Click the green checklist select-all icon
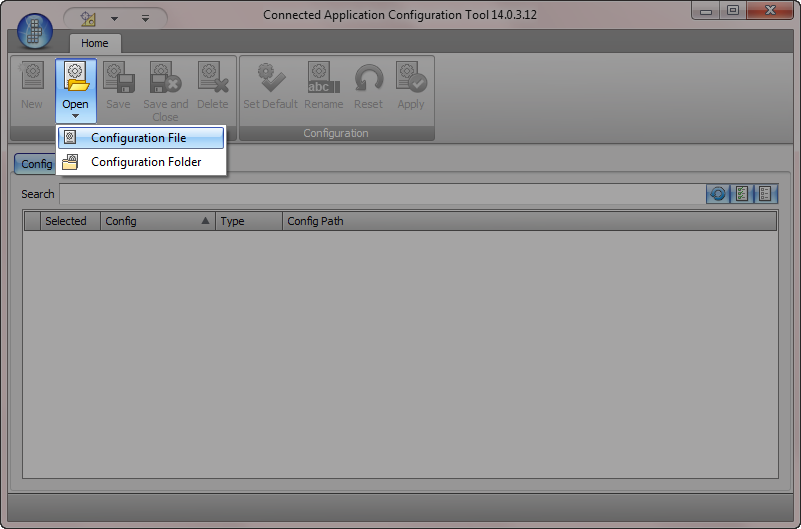Image resolution: width=801 pixels, height=529 pixels. 742,194
